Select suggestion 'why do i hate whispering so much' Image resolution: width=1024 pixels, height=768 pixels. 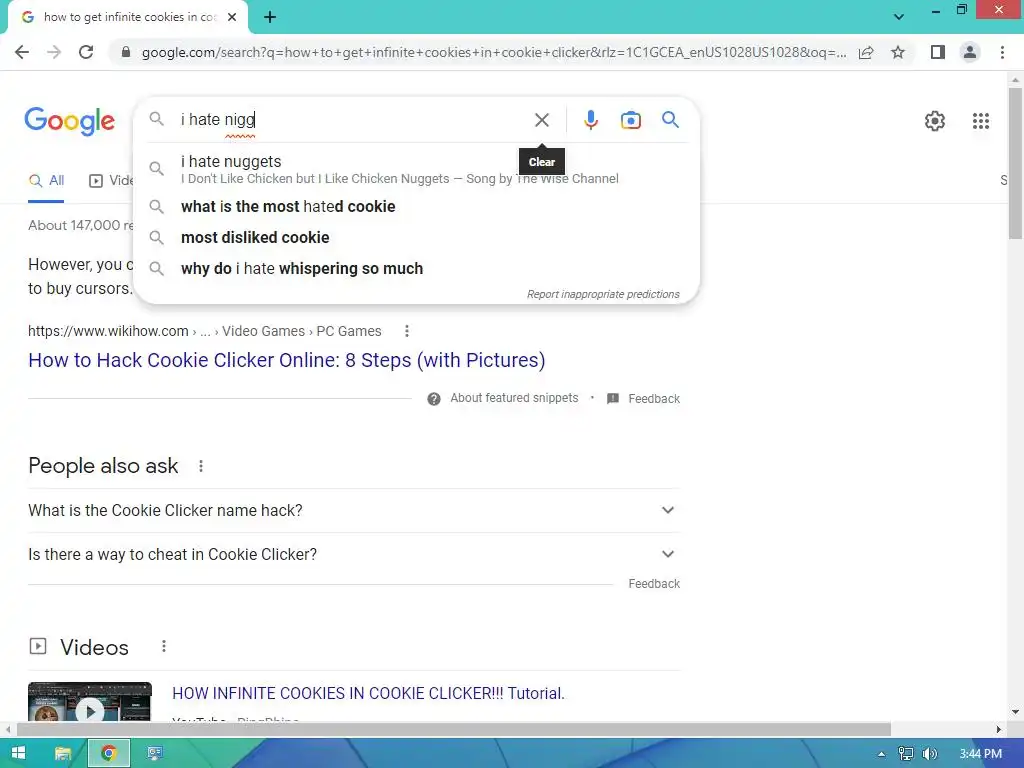(x=416, y=268)
